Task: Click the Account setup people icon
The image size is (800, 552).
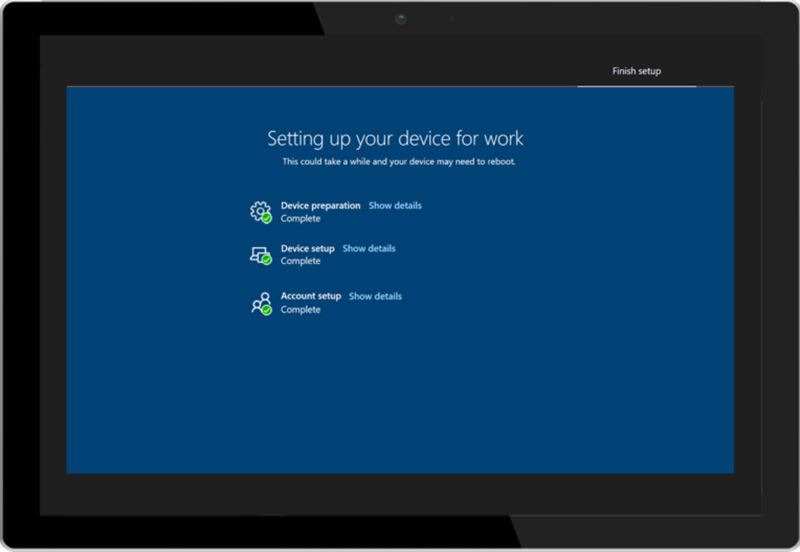Action: (x=261, y=304)
